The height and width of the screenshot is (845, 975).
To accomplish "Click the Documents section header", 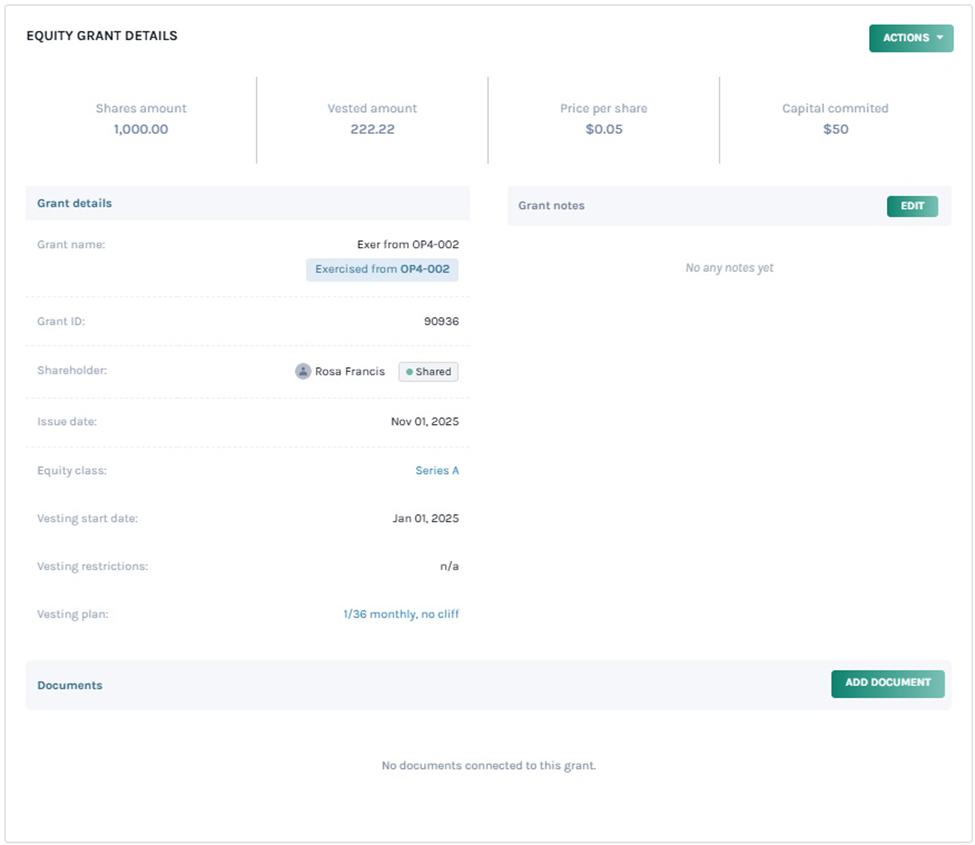I will [70, 685].
